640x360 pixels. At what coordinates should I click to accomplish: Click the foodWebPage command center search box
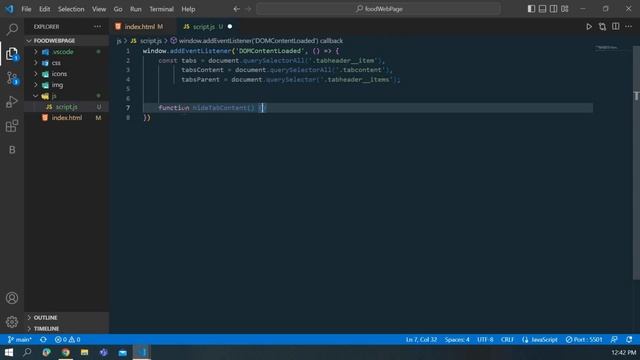pyautogui.click(x=378, y=9)
